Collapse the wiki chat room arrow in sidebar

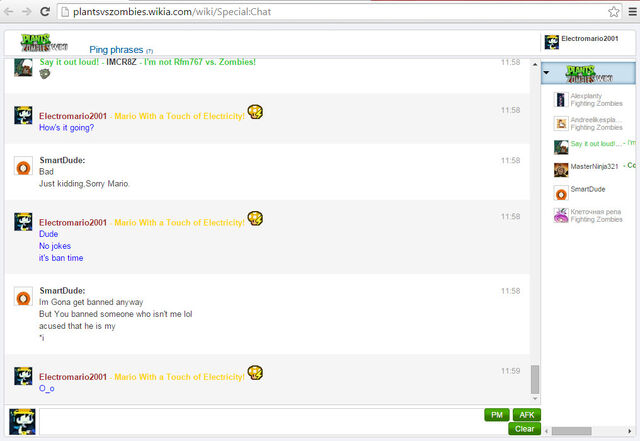pos(547,73)
